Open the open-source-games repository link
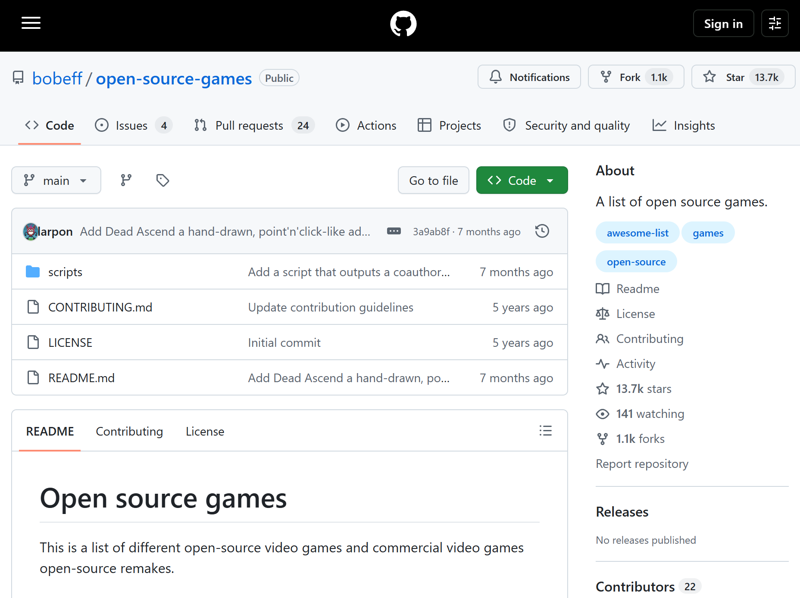 coord(173,79)
